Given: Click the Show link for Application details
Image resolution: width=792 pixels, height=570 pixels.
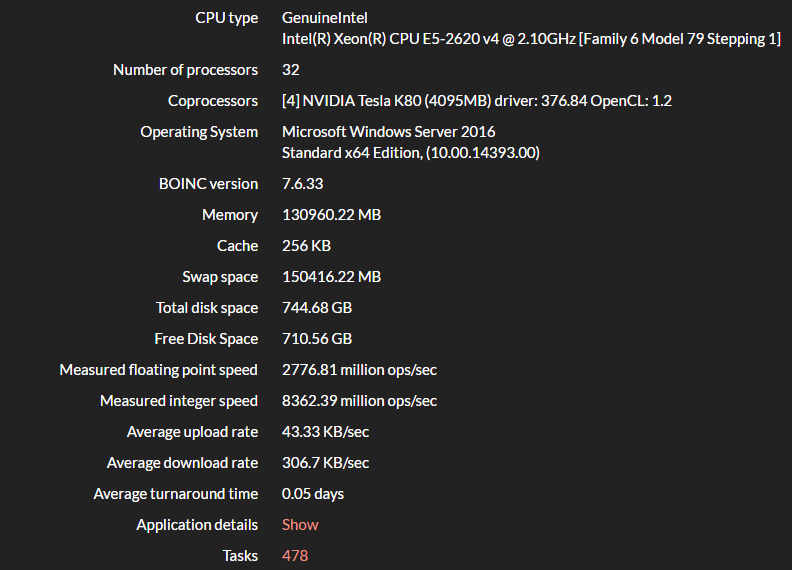Looking at the screenshot, I should coord(300,525).
